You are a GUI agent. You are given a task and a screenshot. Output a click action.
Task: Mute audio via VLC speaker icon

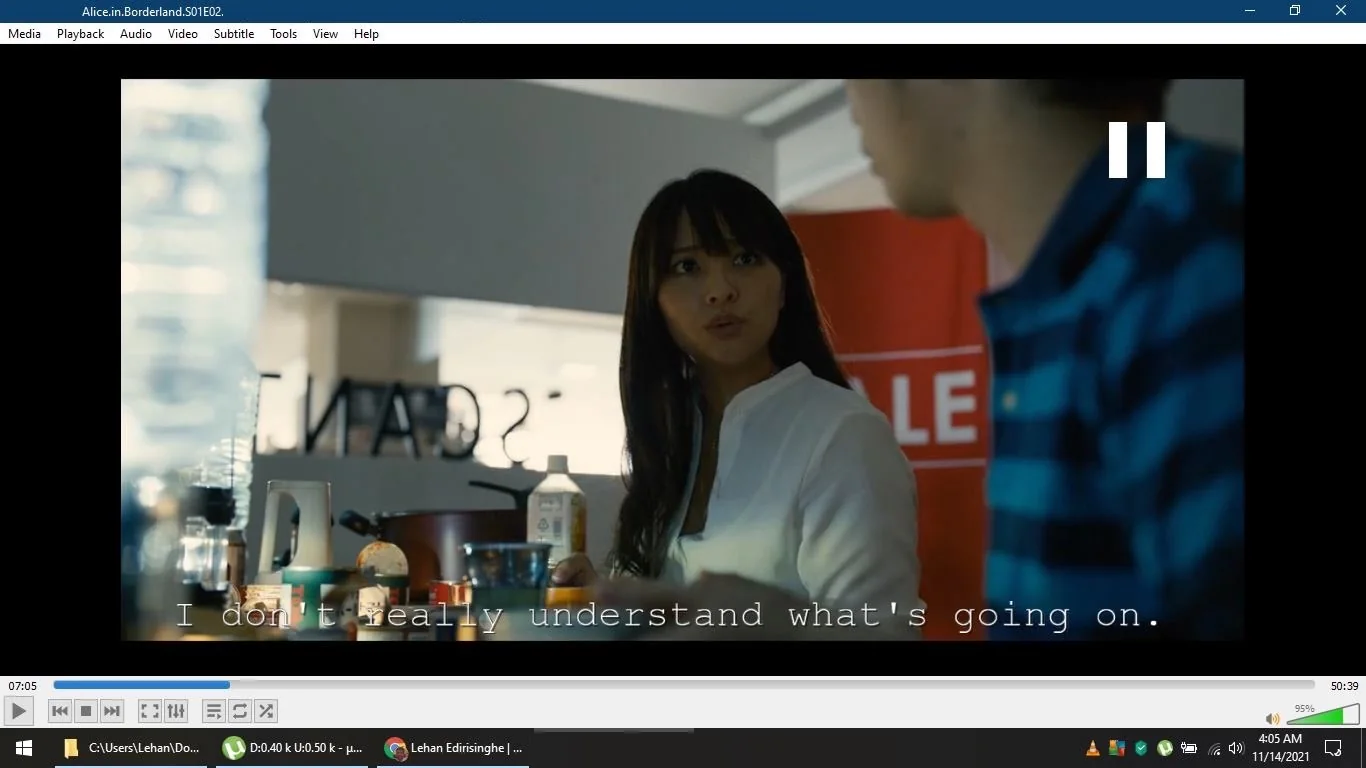(x=1272, y=718)
